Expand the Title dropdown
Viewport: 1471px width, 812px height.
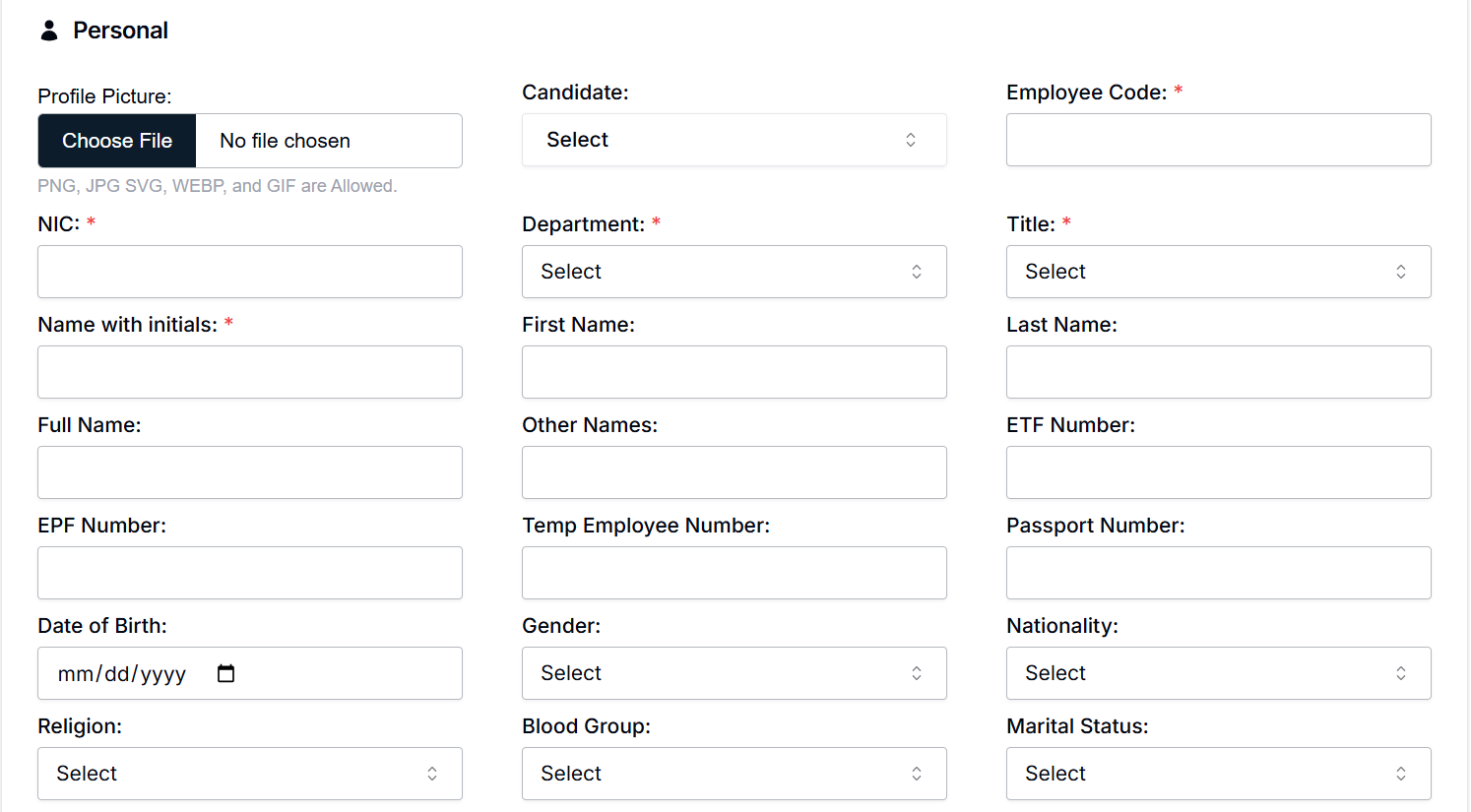click(x=1218, y=272)
